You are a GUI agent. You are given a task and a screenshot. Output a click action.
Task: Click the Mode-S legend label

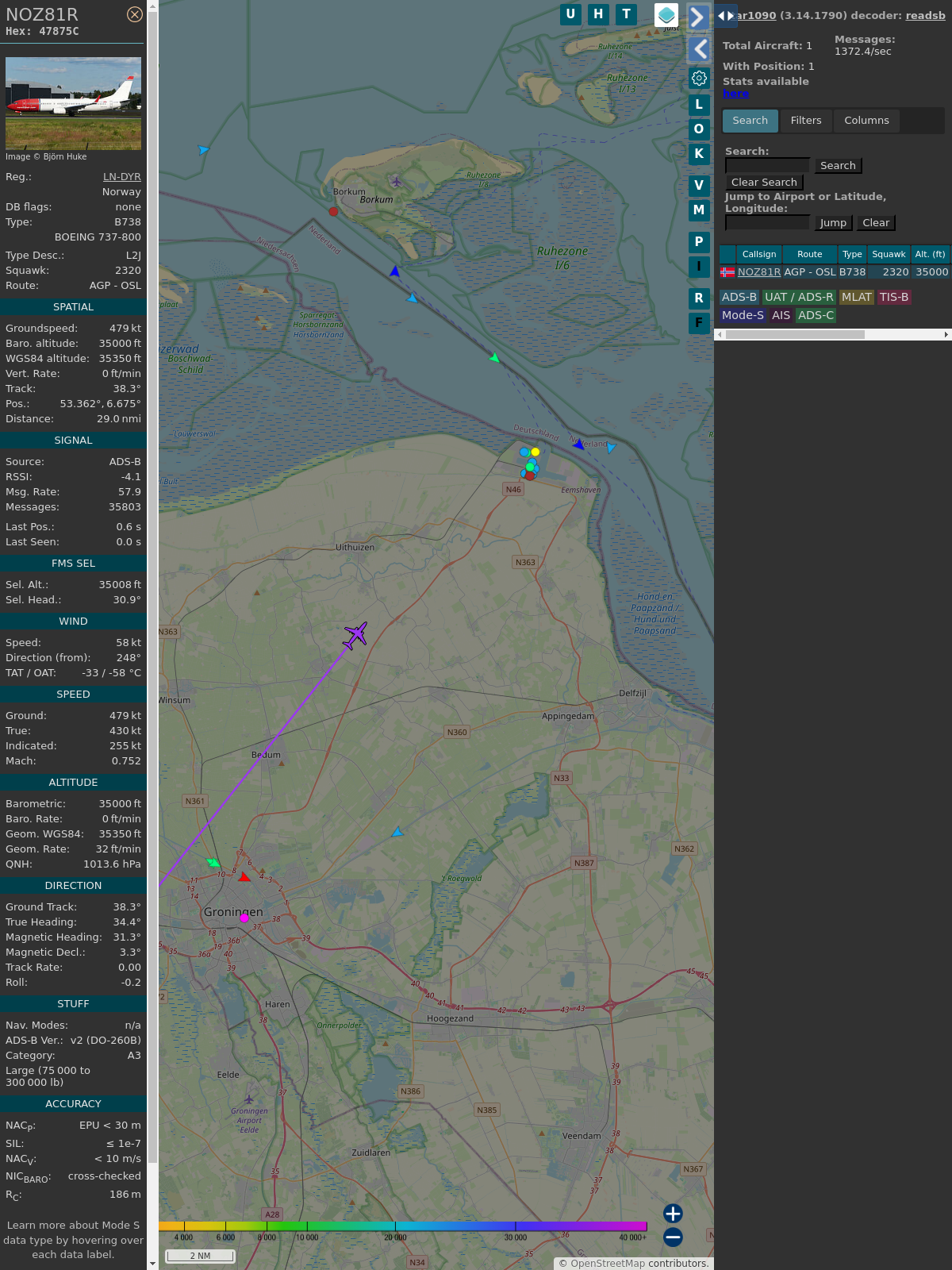(743, 315)
